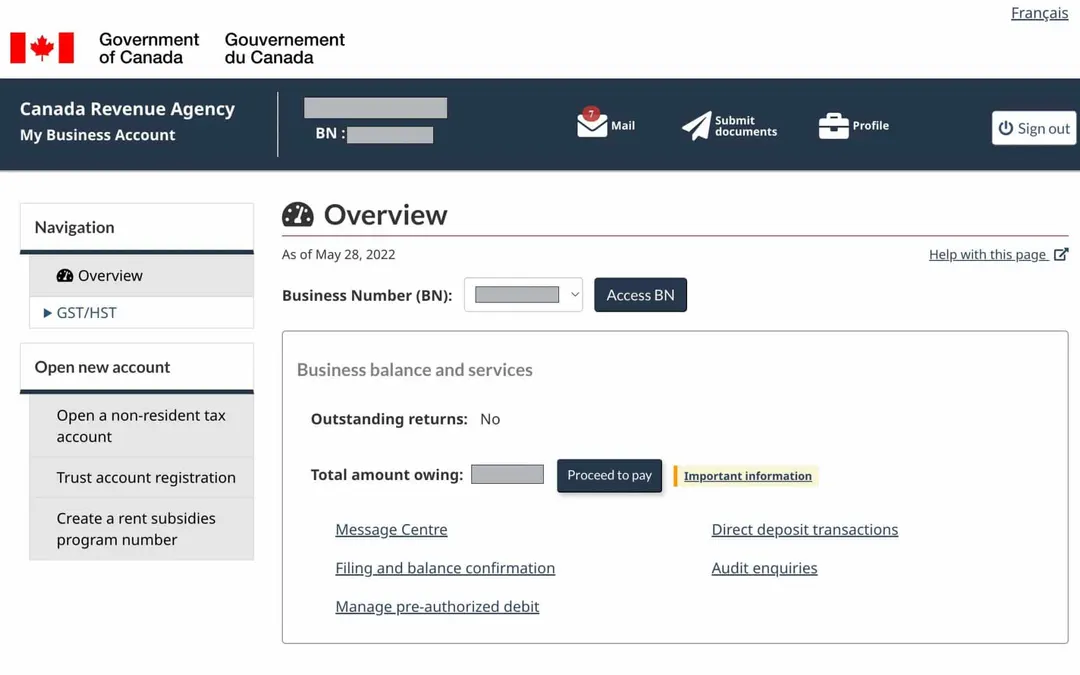This screenshot has height=675, width=1080.
Task: Click the Profile label in header
Action: point(871,125)
